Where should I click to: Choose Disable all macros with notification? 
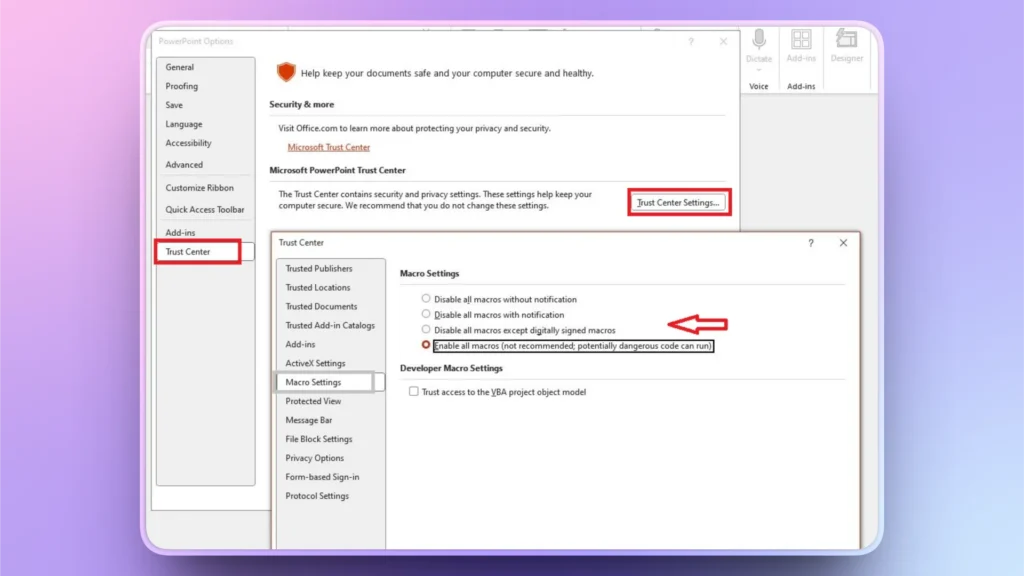pos(426,314)
